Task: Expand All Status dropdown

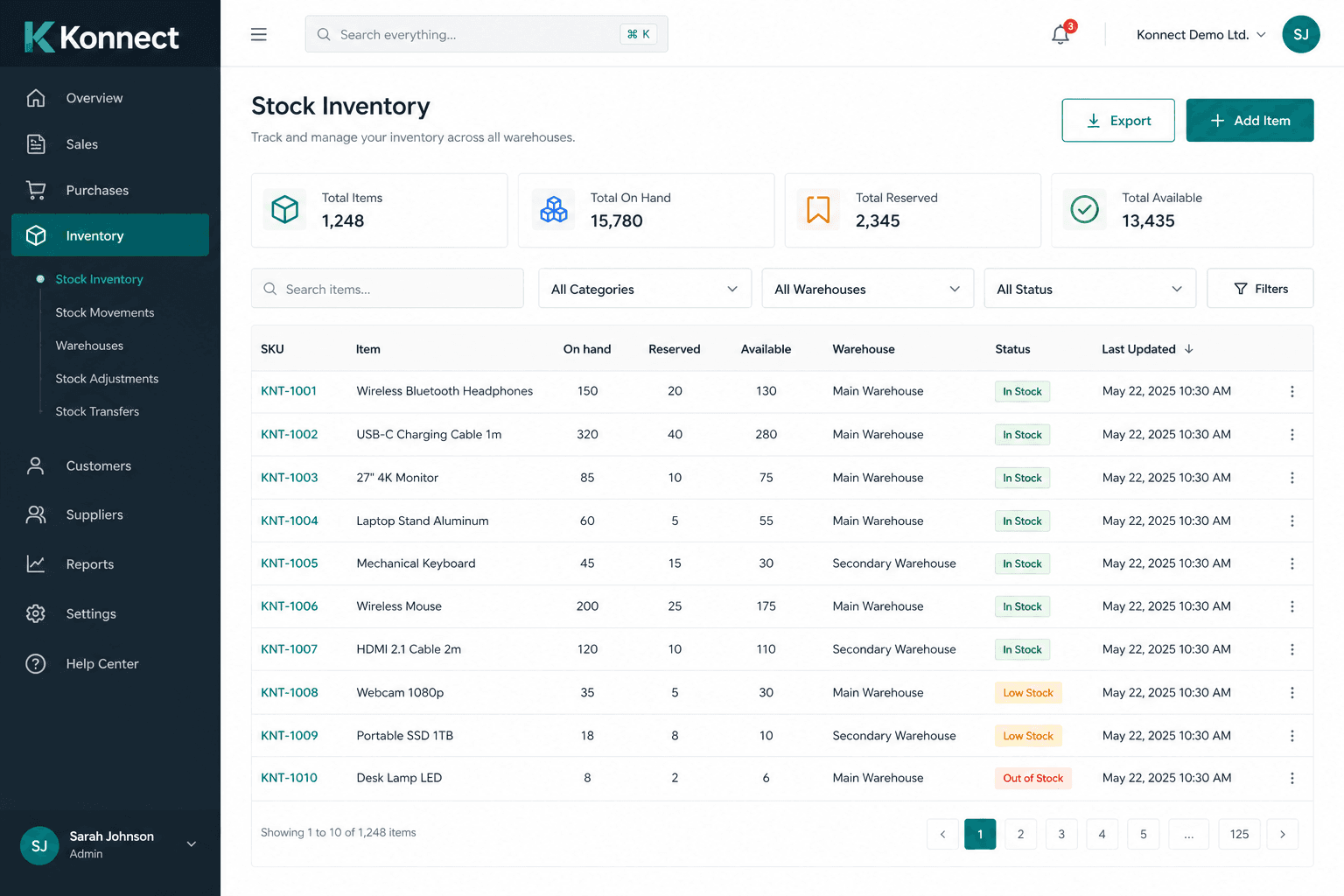Action: point(1089,289)
